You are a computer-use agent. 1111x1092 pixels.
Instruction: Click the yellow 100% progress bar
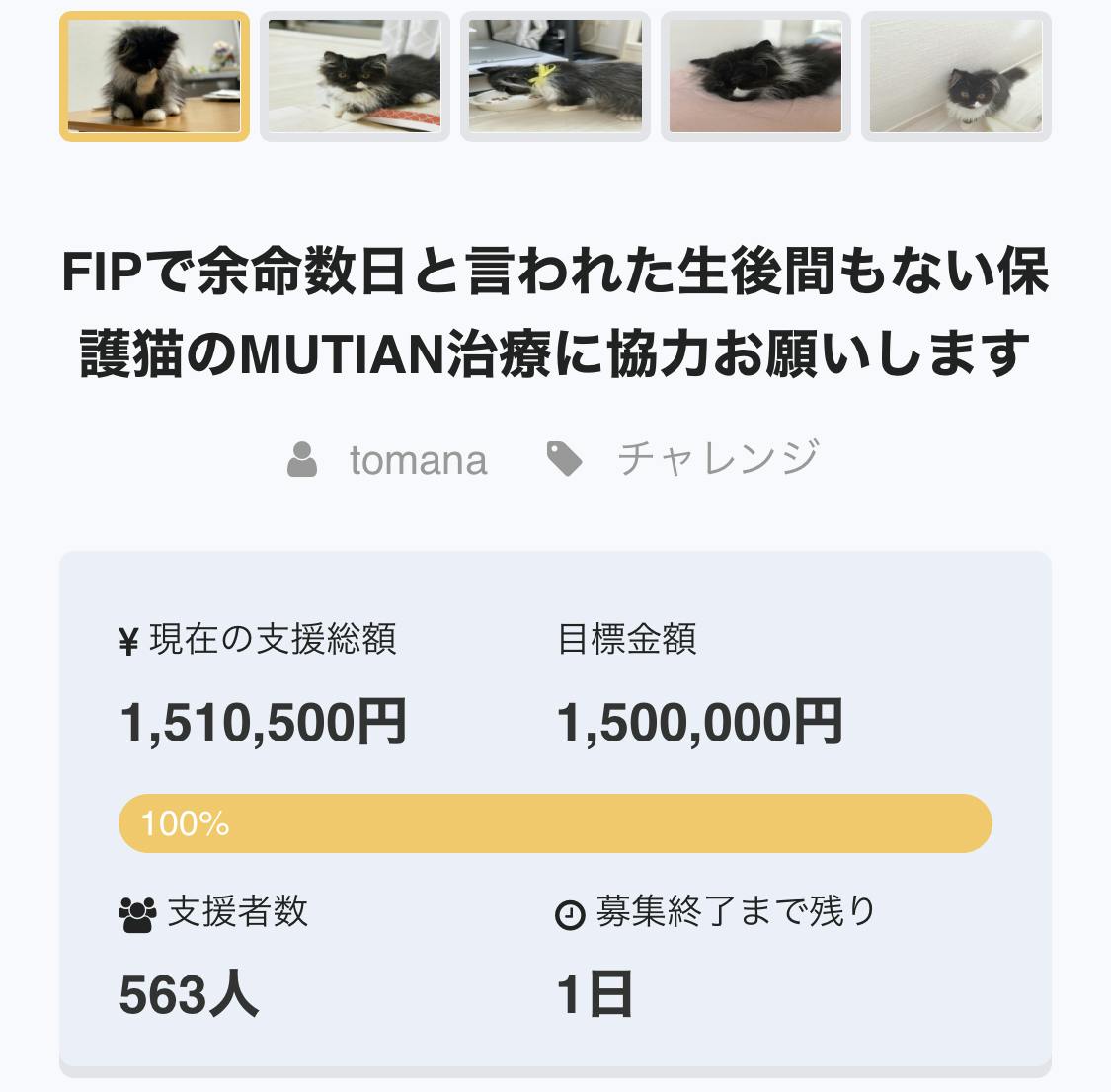coord(555,823)
